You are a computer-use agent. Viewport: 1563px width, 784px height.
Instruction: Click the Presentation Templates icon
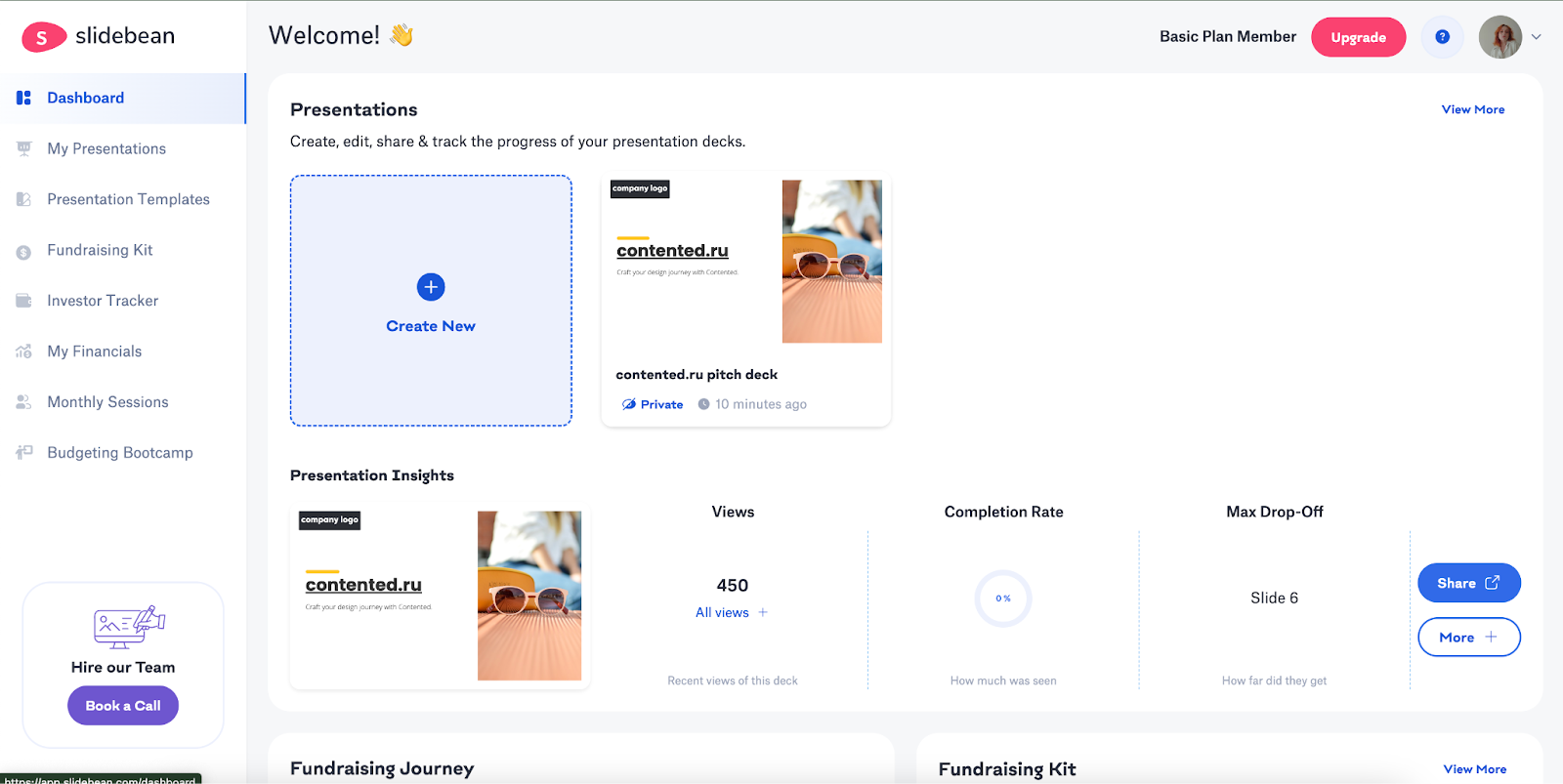23,199
